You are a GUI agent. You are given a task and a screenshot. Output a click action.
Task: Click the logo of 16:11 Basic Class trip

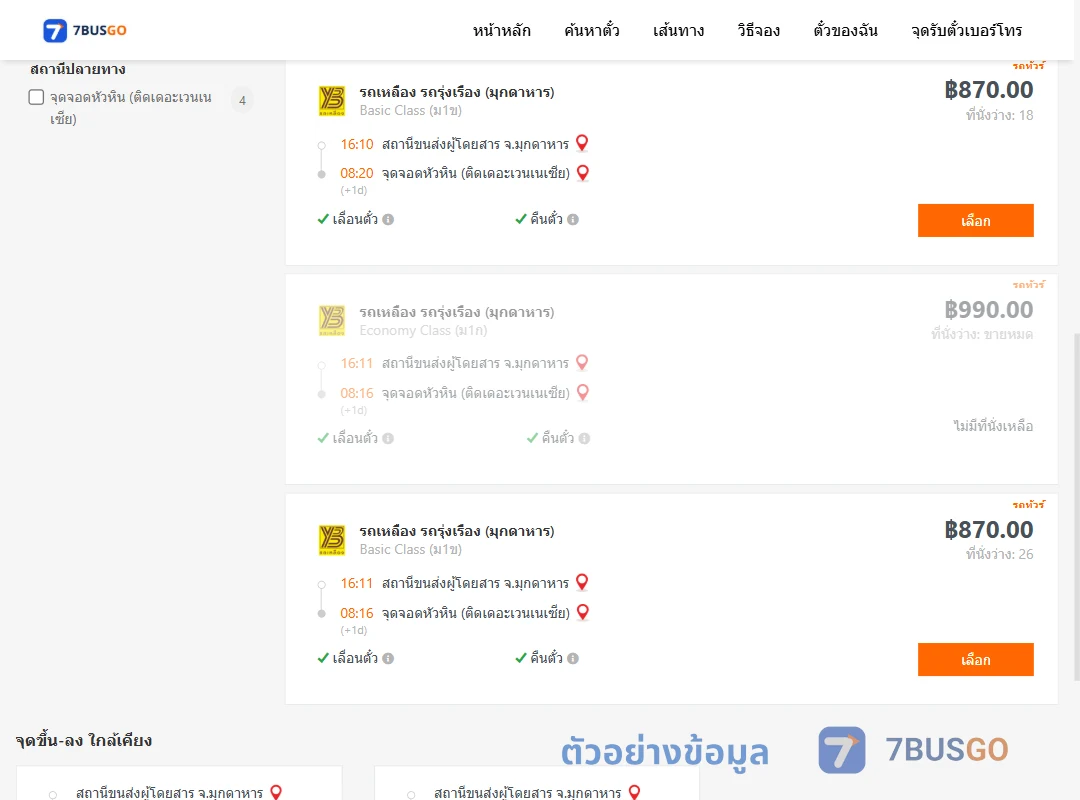[332, 540]
